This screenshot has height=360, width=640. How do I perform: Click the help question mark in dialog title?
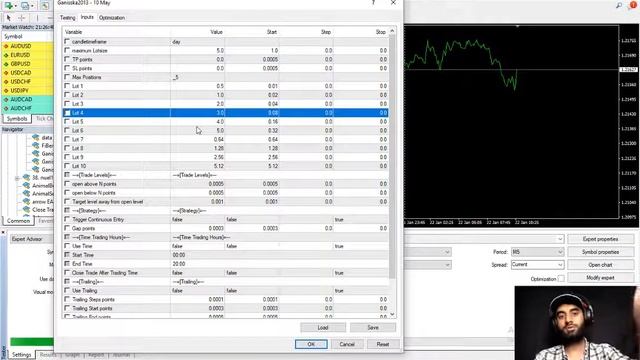[x=373, y=3]
